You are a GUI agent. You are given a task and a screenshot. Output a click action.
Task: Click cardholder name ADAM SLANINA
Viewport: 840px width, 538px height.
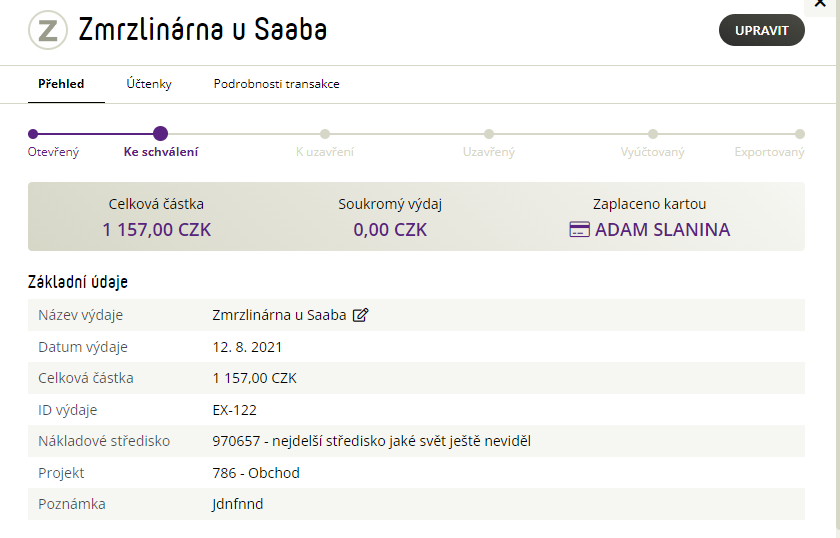coord(662,230)
